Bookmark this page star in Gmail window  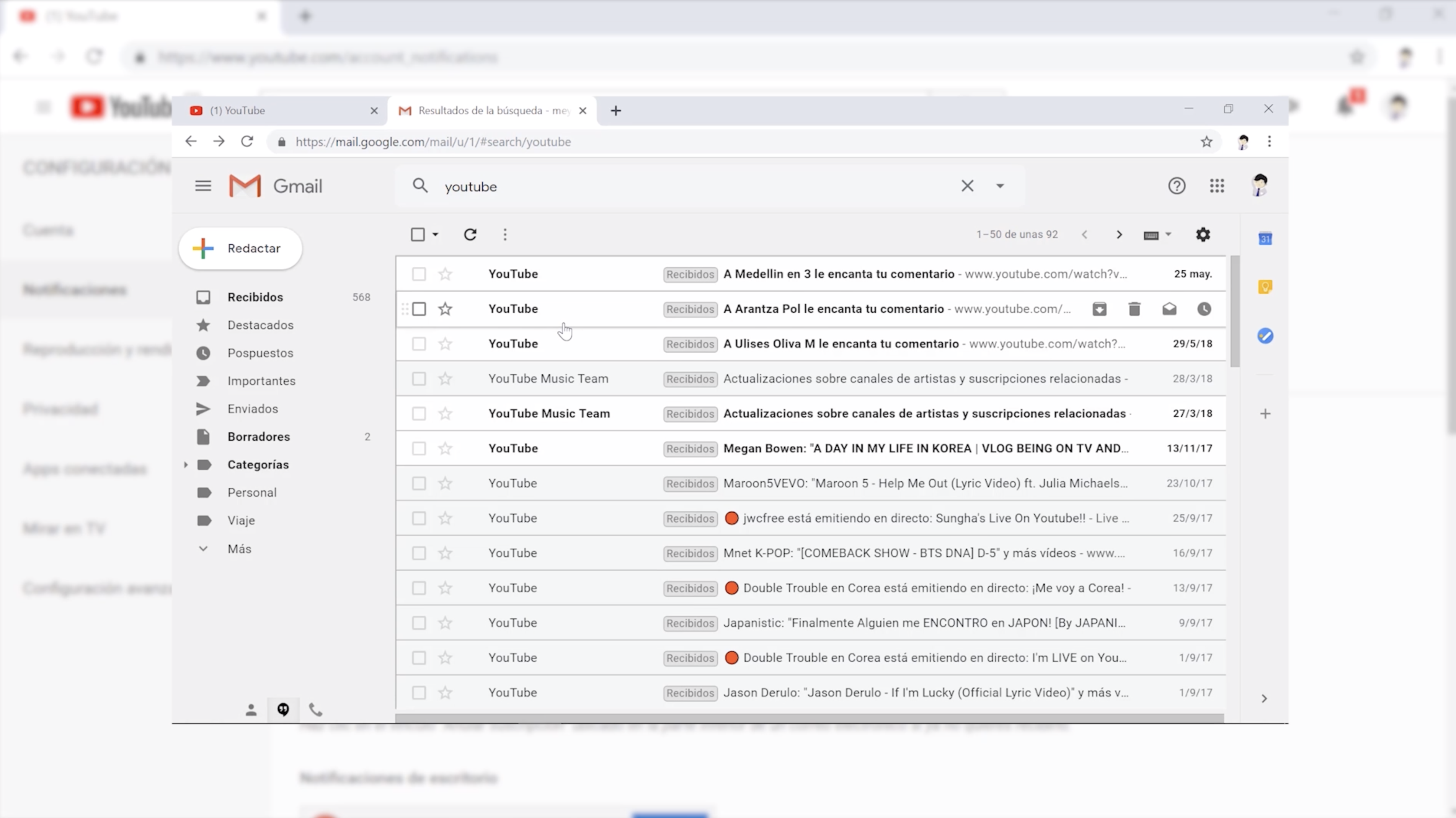1207,142
